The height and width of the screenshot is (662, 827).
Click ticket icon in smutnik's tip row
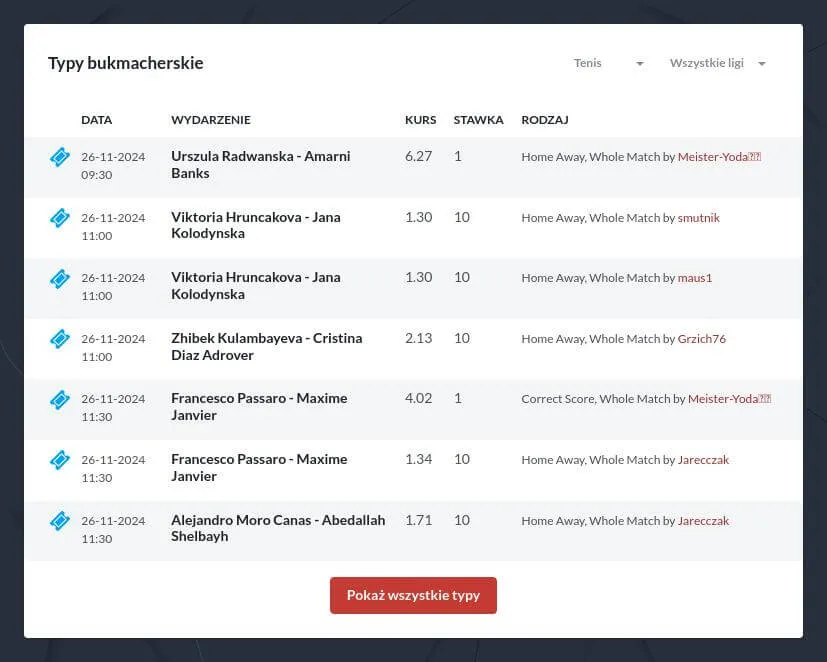pos(60,218)
